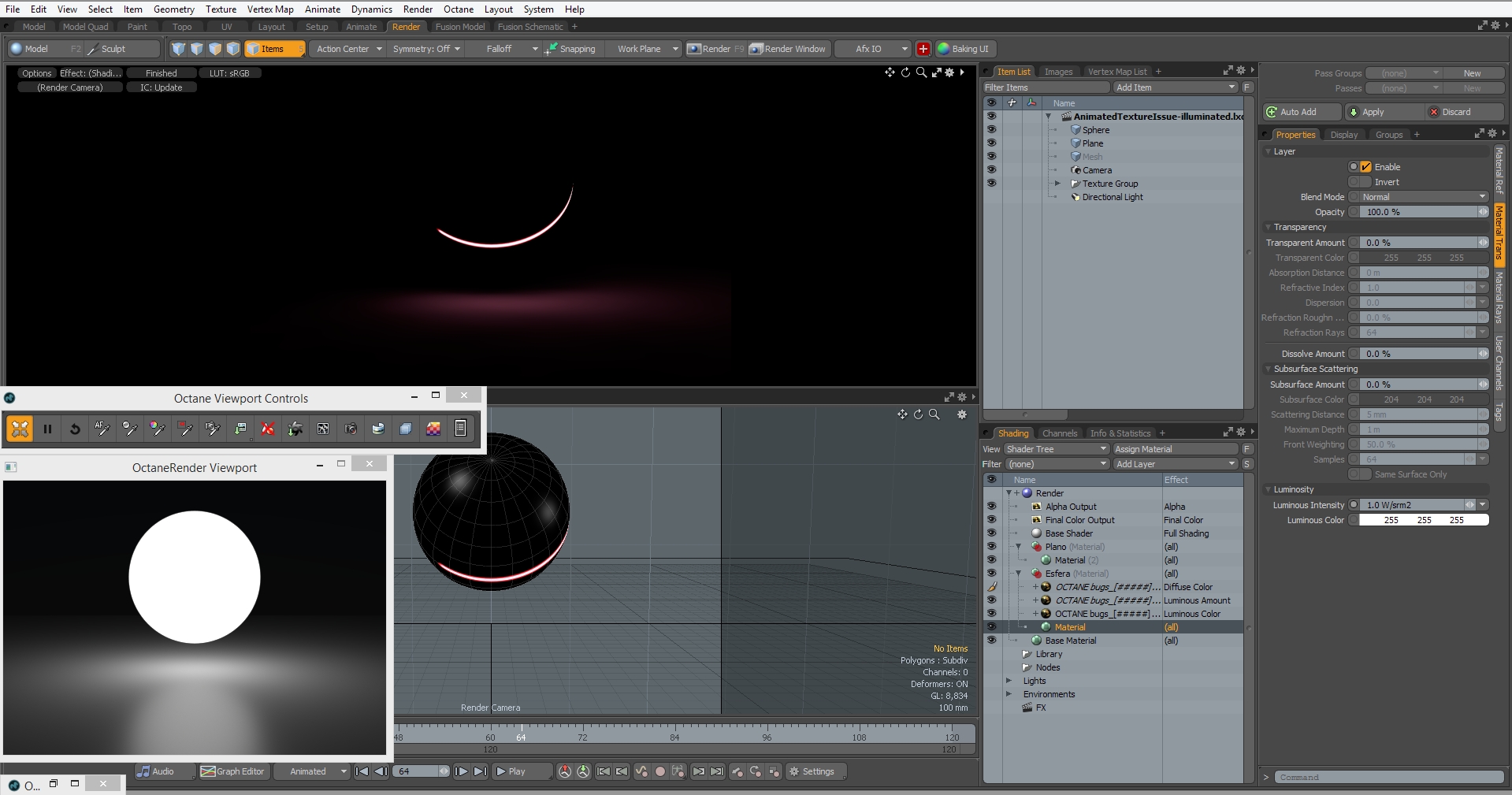The width and height of the screenshot is (1512, 795).
Task: Click the red X icon in Octane controls
Action: pos(268,429)
